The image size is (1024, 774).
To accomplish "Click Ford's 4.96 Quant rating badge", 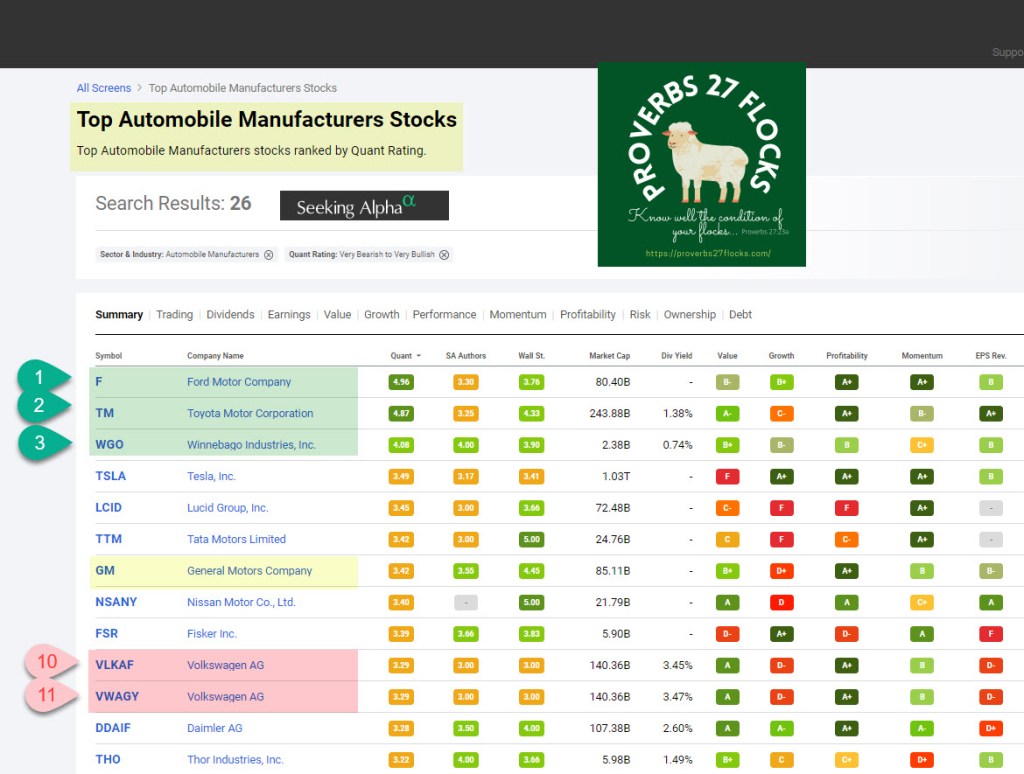I will [401, 382].
